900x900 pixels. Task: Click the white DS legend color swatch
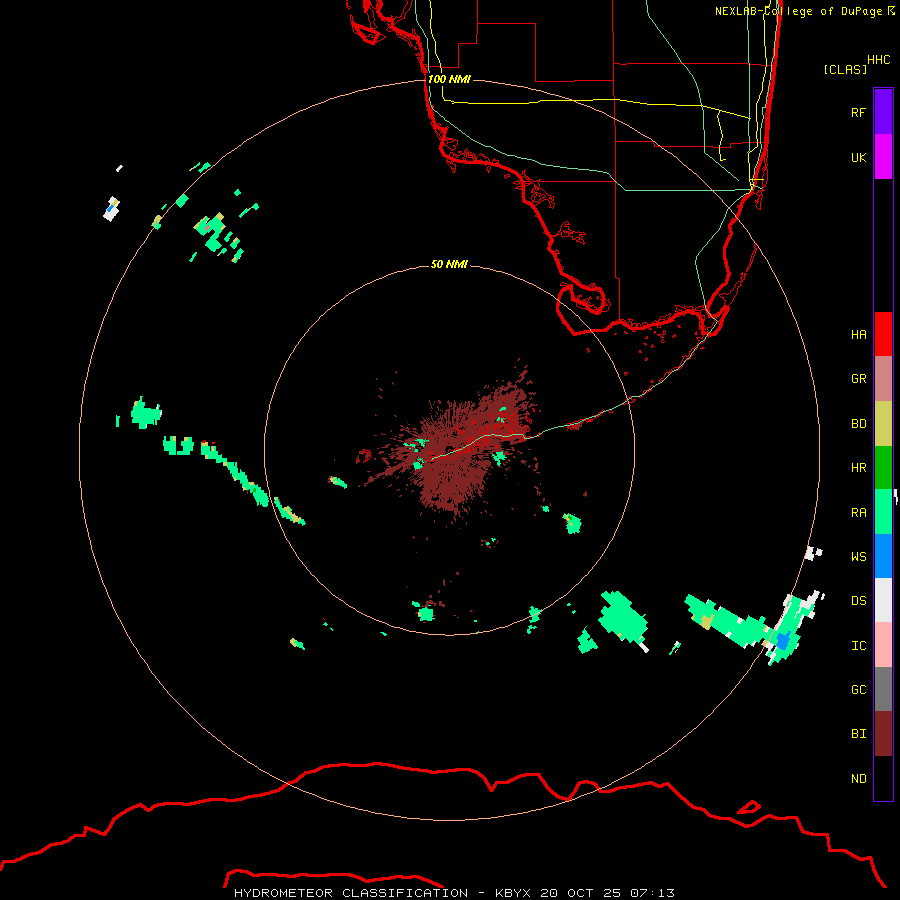pos(883,600)
